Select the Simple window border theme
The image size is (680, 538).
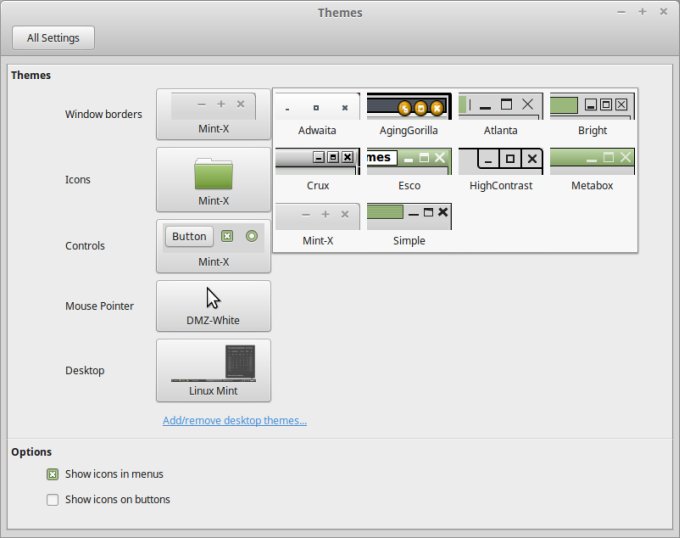click(409, 226)
